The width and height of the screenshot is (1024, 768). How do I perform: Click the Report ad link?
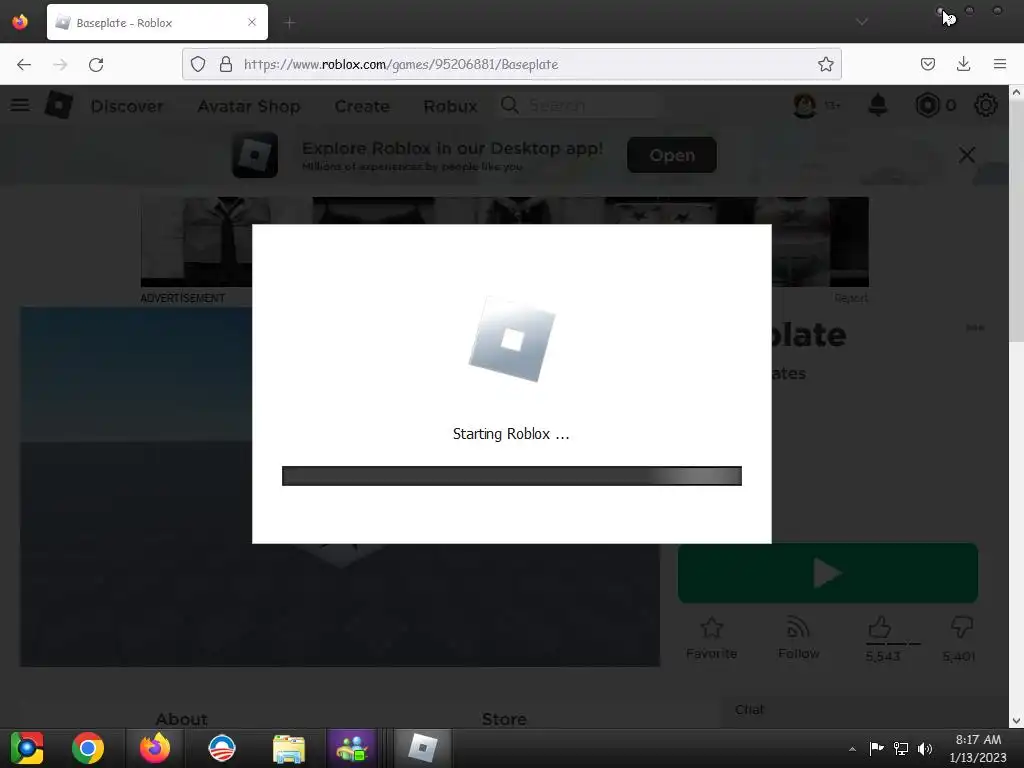point(851,298)
